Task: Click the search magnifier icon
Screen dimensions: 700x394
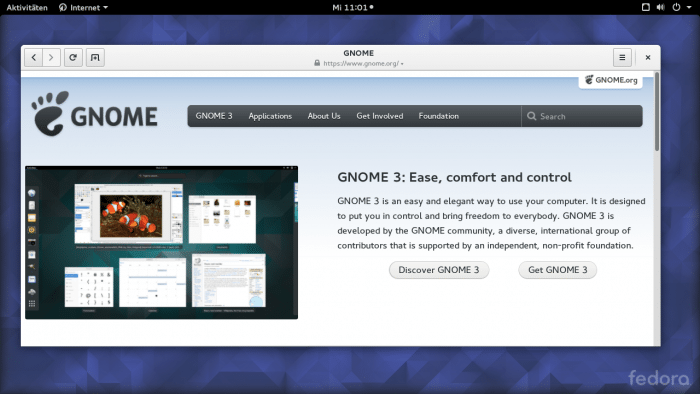Action: (531, 116)
